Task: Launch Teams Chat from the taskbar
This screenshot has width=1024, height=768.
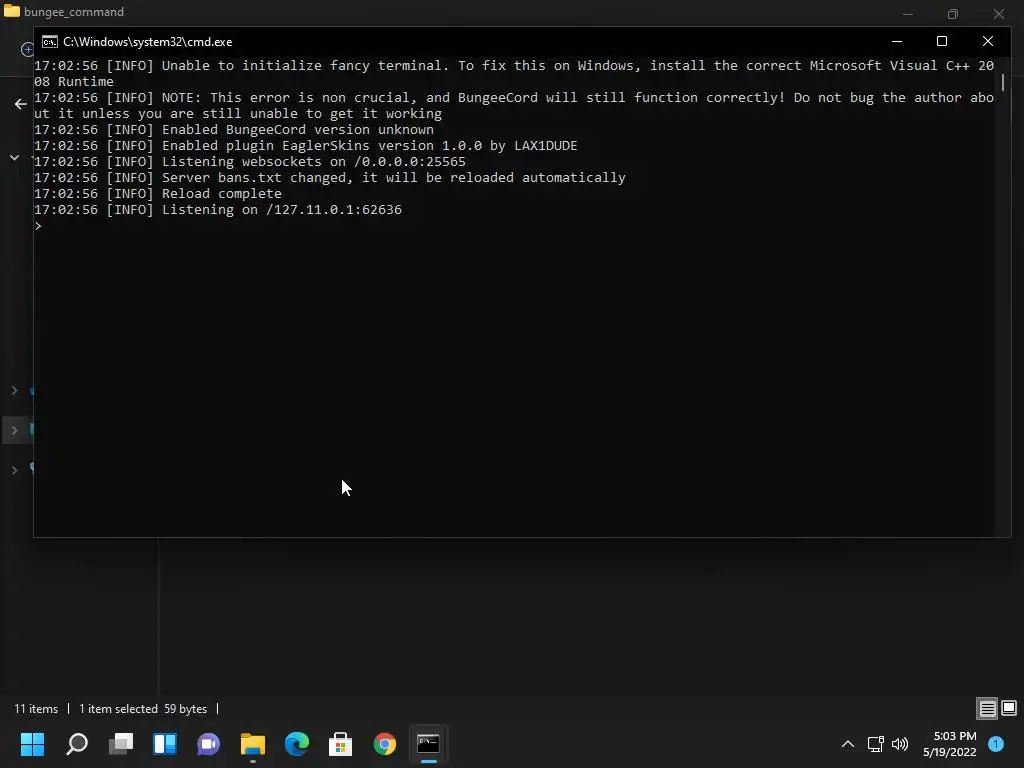Action: tap(208, 743)
